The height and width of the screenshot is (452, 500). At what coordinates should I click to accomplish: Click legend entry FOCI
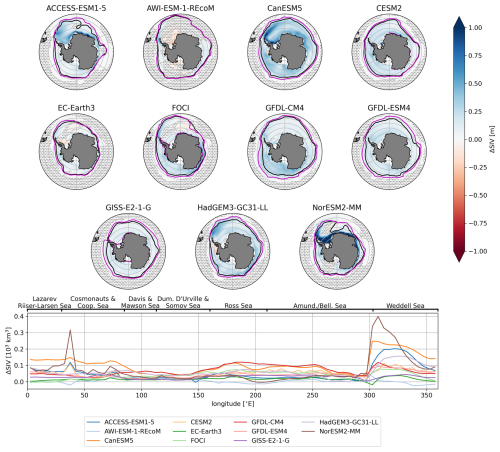point(189,441)
